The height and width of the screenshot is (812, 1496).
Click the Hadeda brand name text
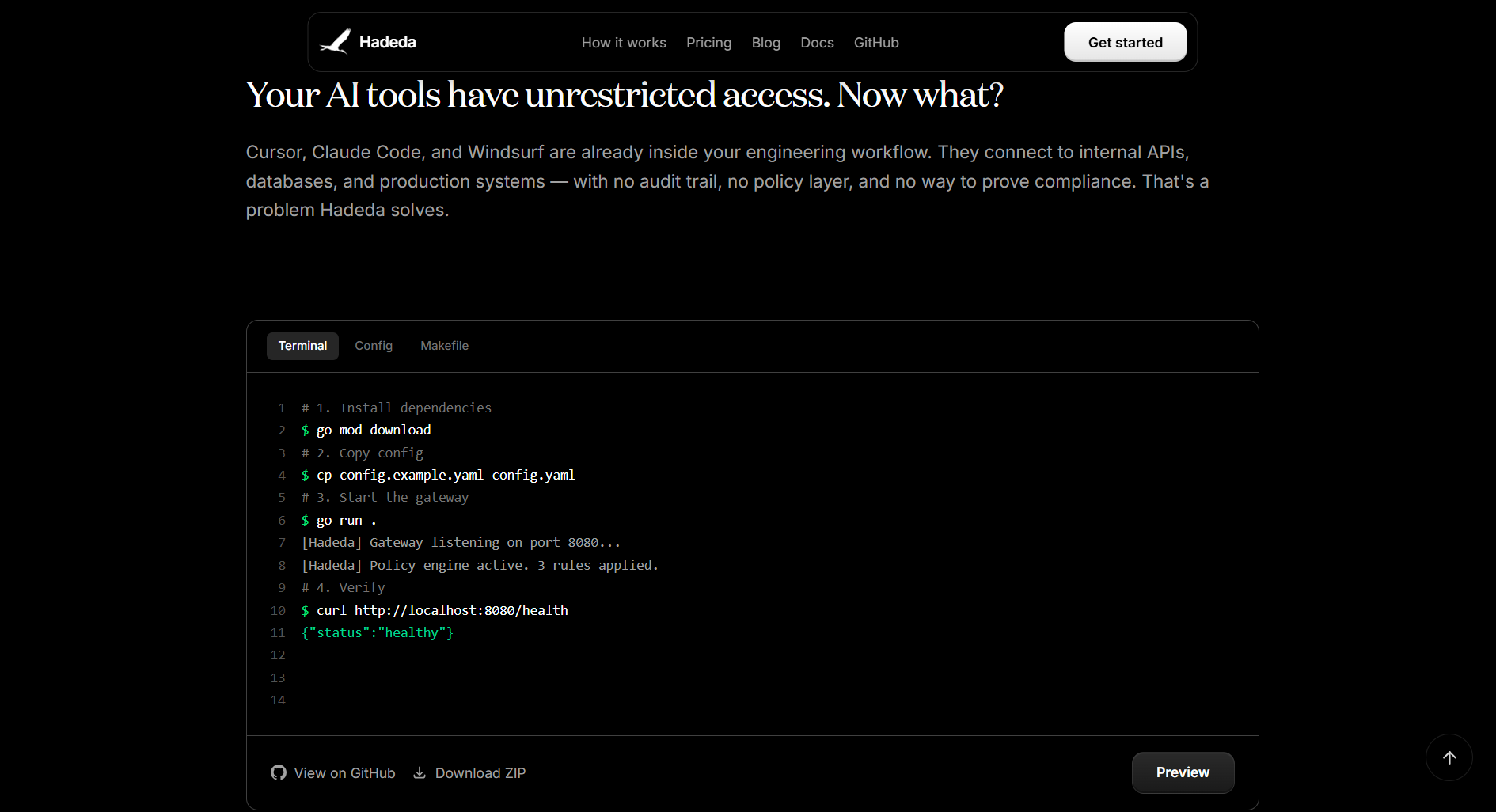[x=387, y=42]
